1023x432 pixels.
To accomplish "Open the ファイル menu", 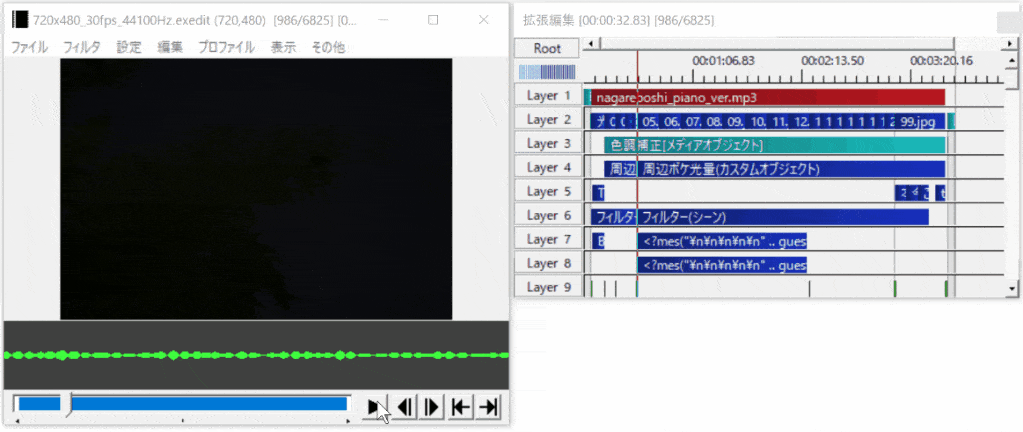I will tap(29, 47).
